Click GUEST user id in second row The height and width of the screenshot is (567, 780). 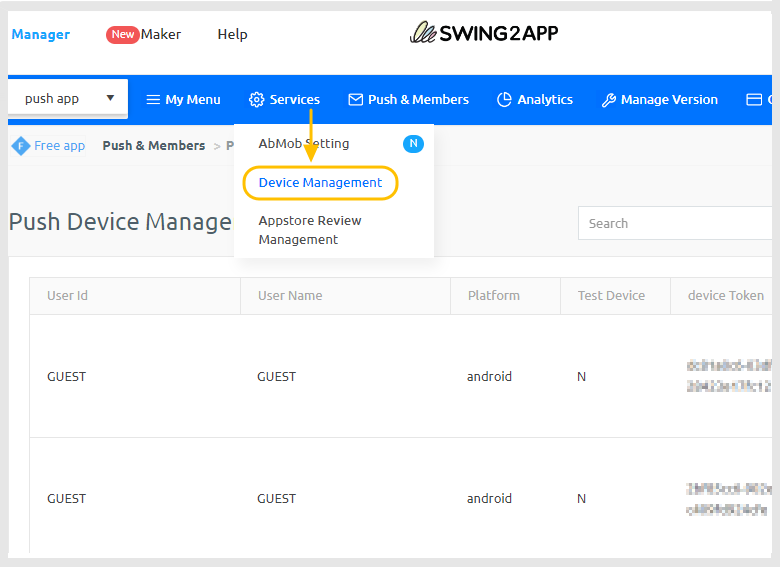coord(67,498)
